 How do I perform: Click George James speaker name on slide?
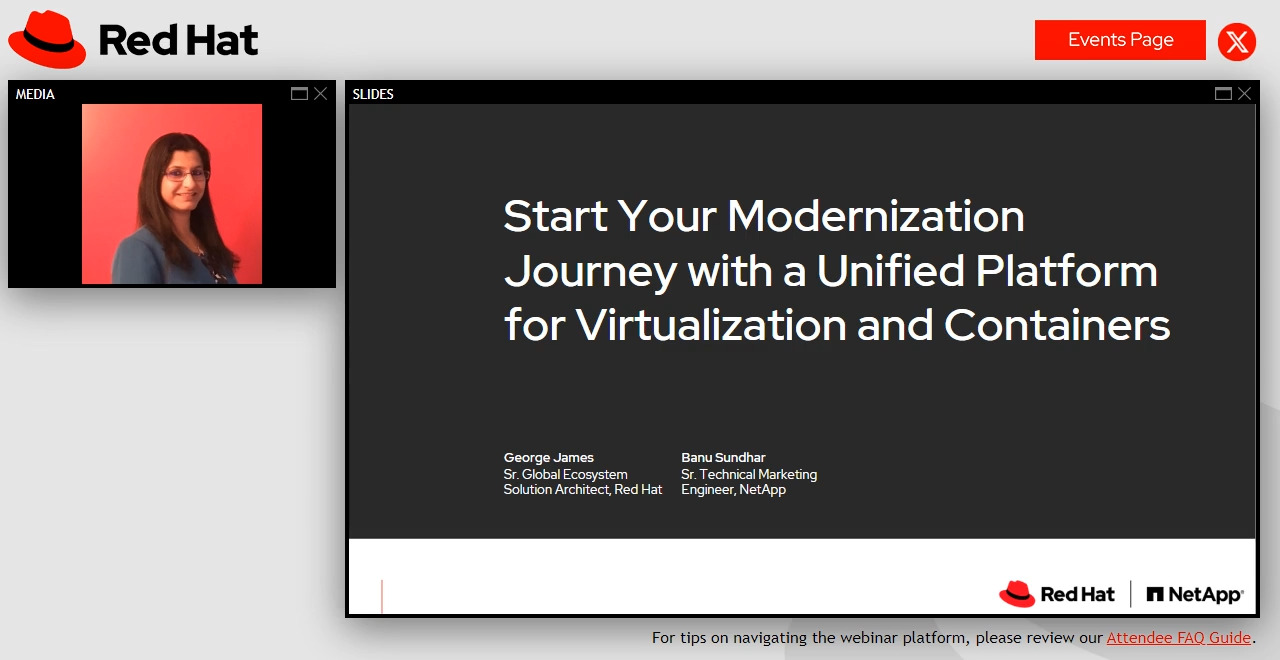548,458
